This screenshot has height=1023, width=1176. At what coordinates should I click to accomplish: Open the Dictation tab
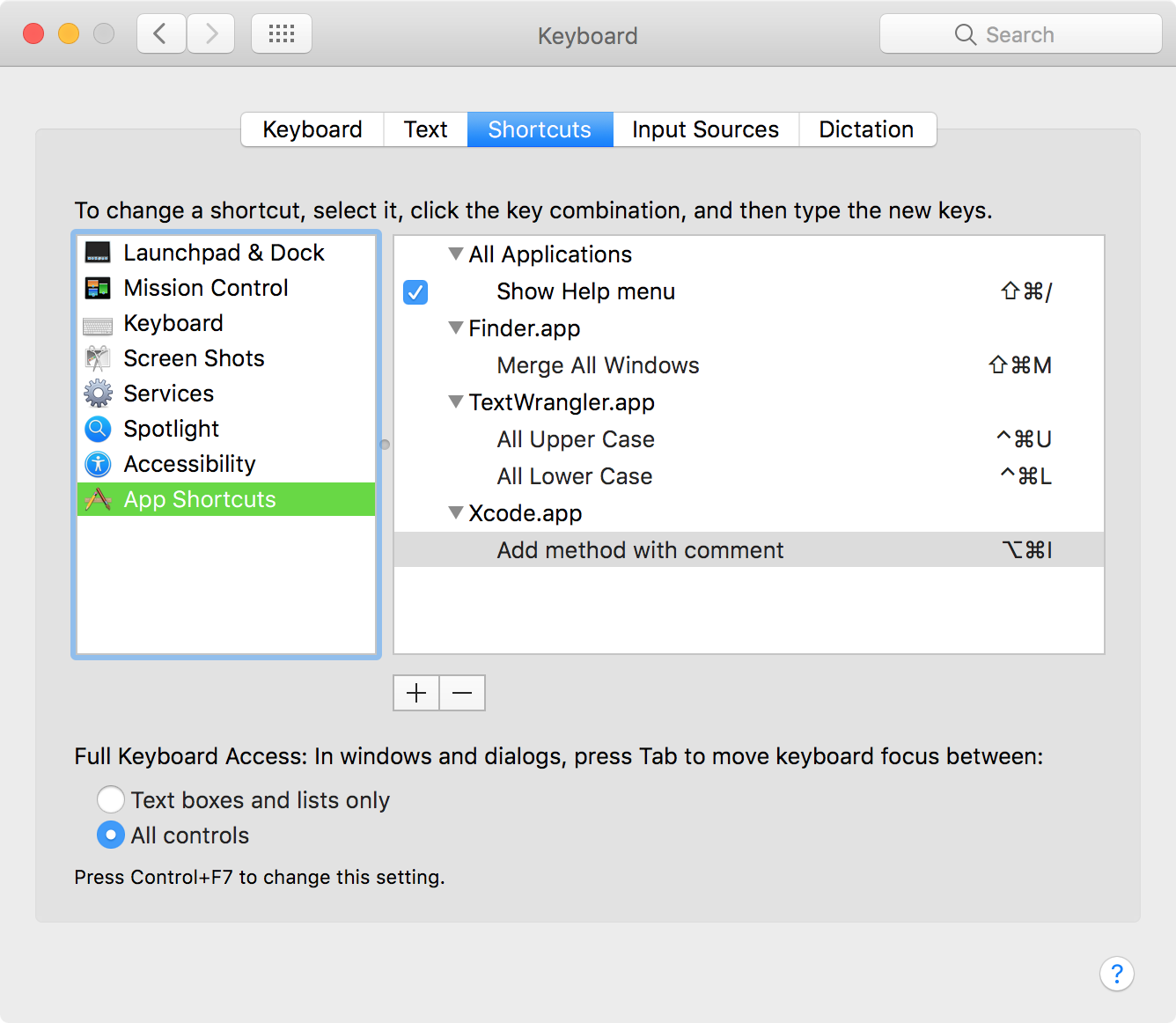866,129
